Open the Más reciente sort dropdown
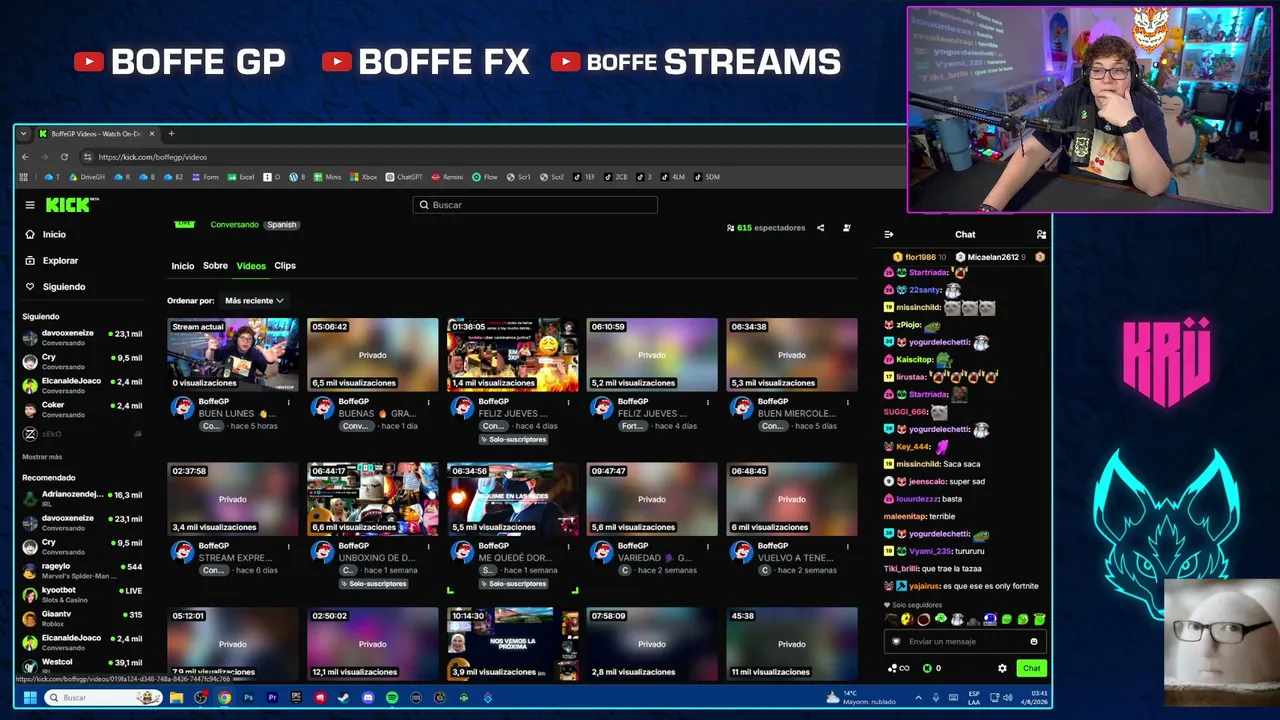 click(x=254, y=301)
